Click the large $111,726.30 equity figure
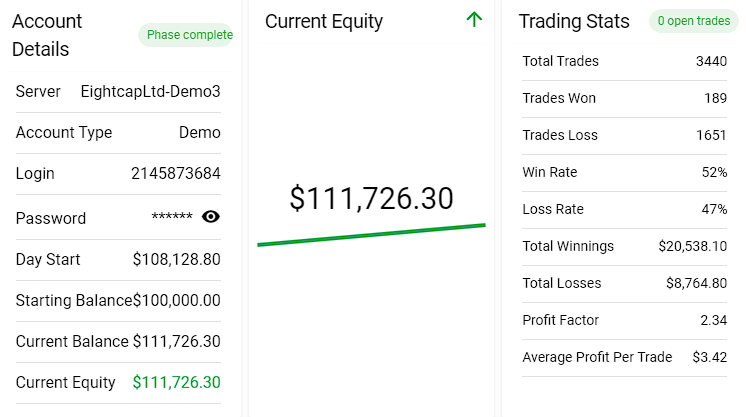746x417 pixels. [371, 198]
